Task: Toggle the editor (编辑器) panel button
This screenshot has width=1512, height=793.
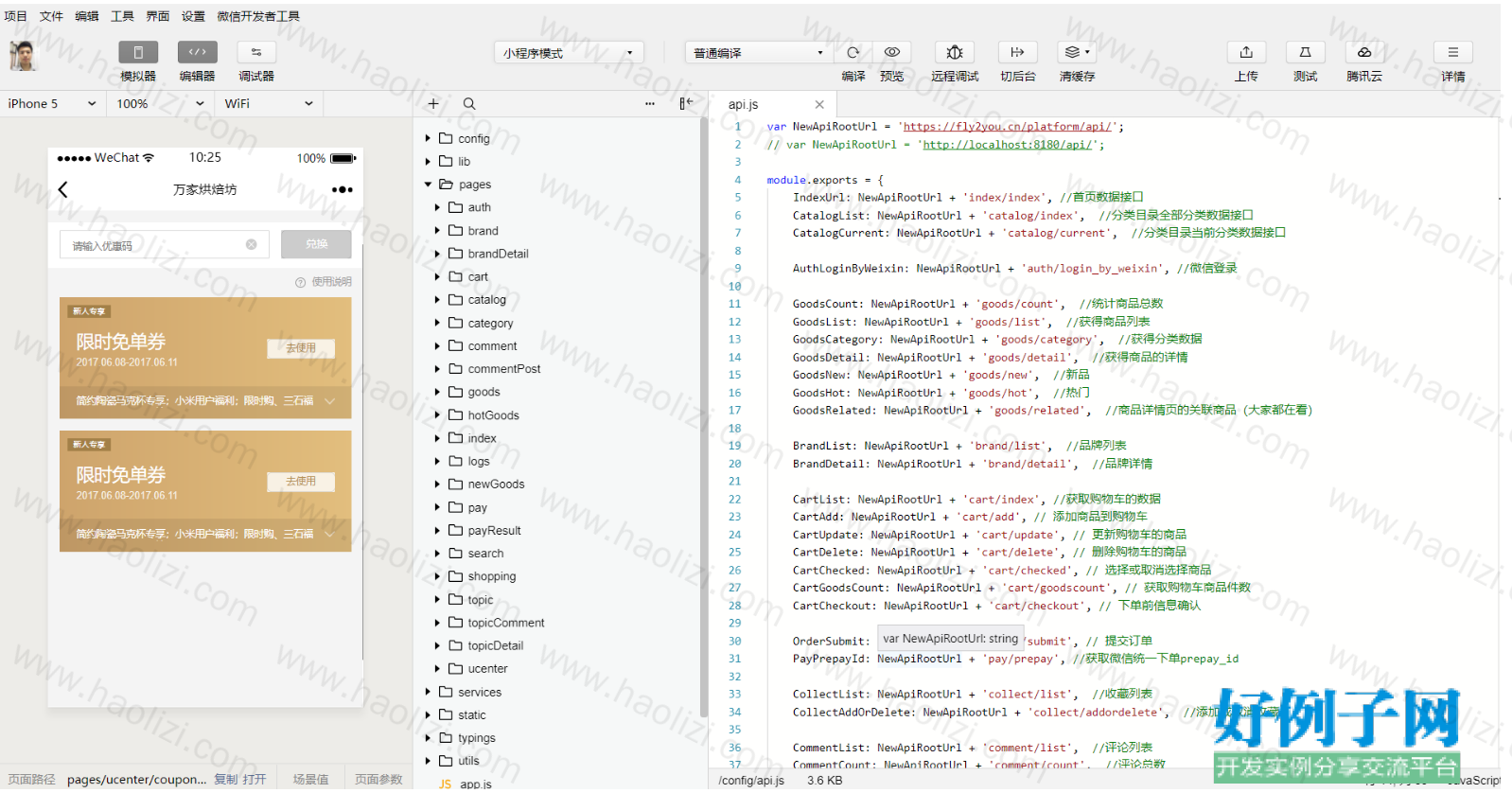Action: 197,52
